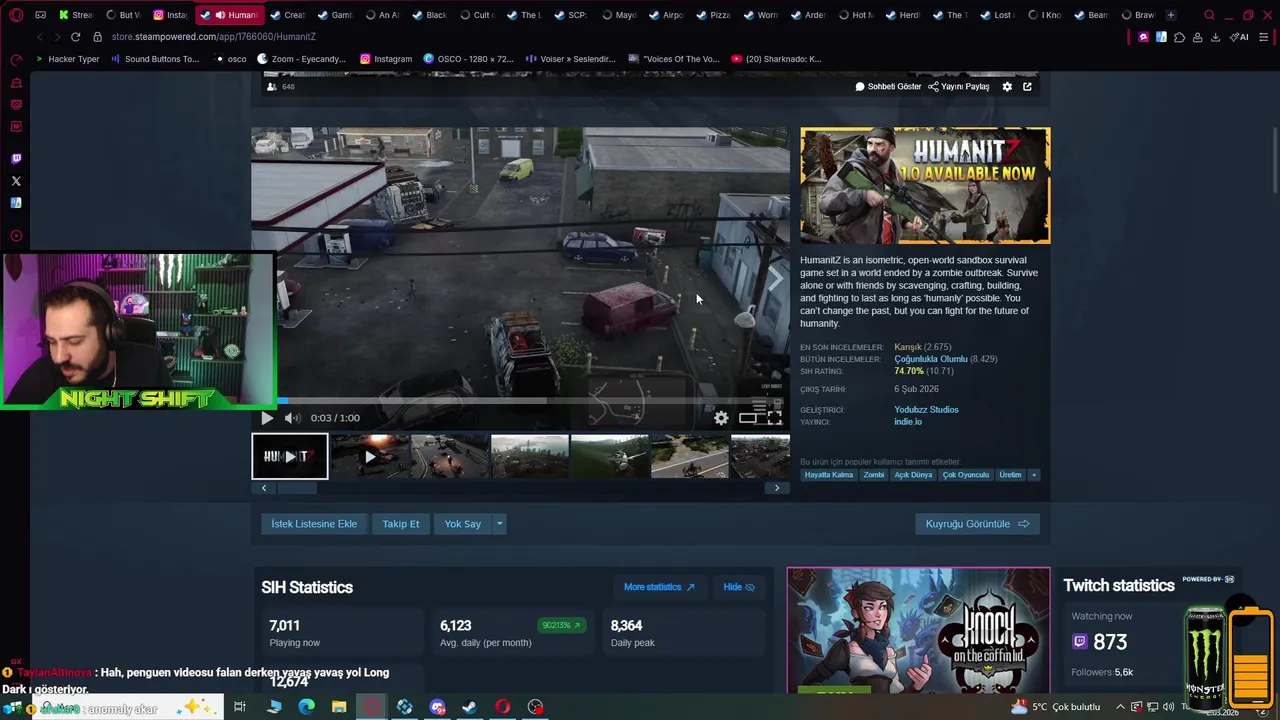Open Sound Buttons bookmark
Screen dimensions: 1280x720
(x=155, y=59)
